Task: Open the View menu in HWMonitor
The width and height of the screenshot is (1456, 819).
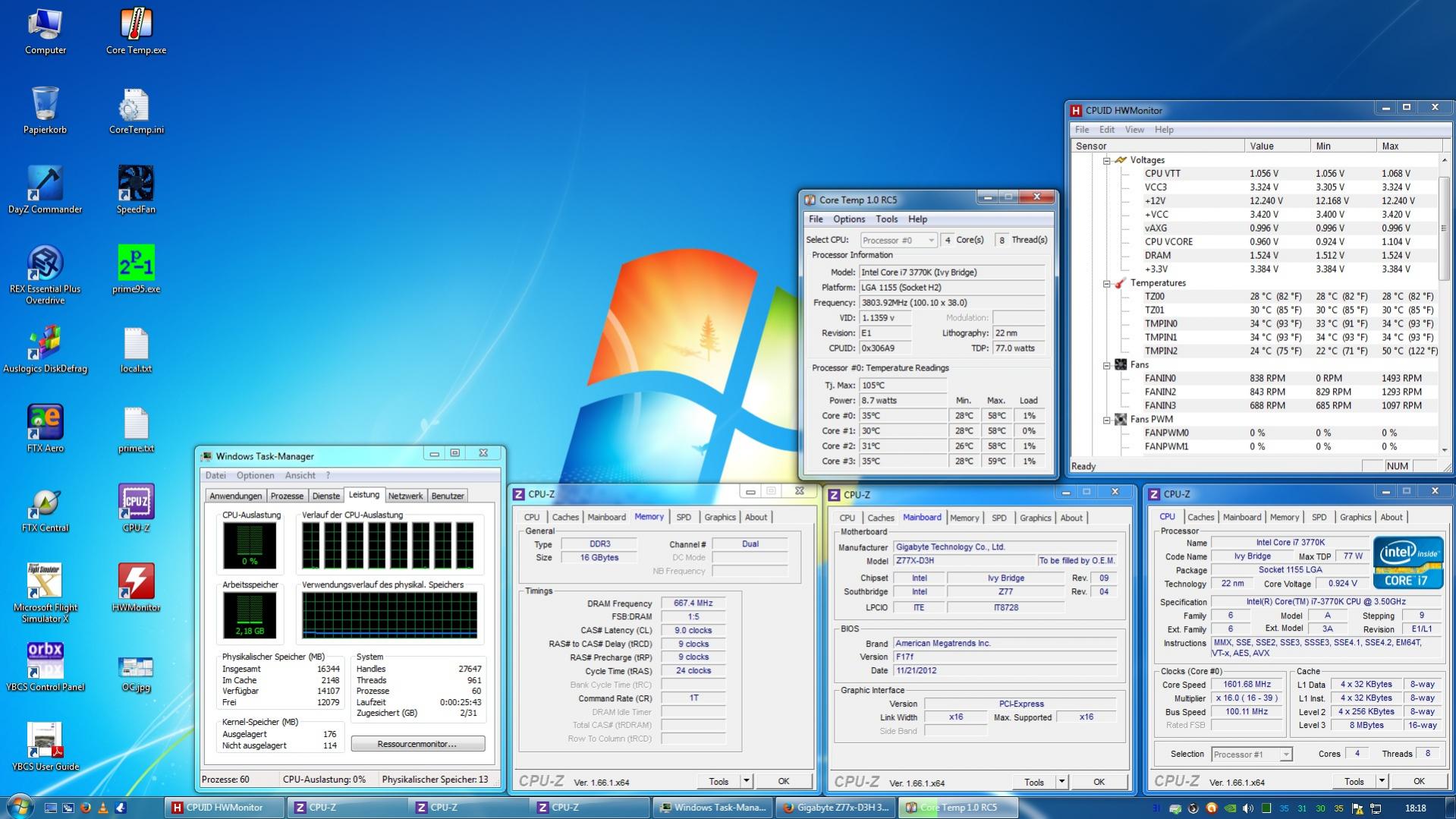Action: coord(1134,130)
